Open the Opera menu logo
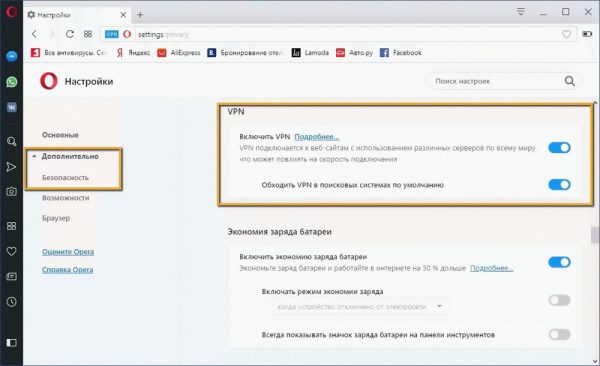 [x=11, y=11]
